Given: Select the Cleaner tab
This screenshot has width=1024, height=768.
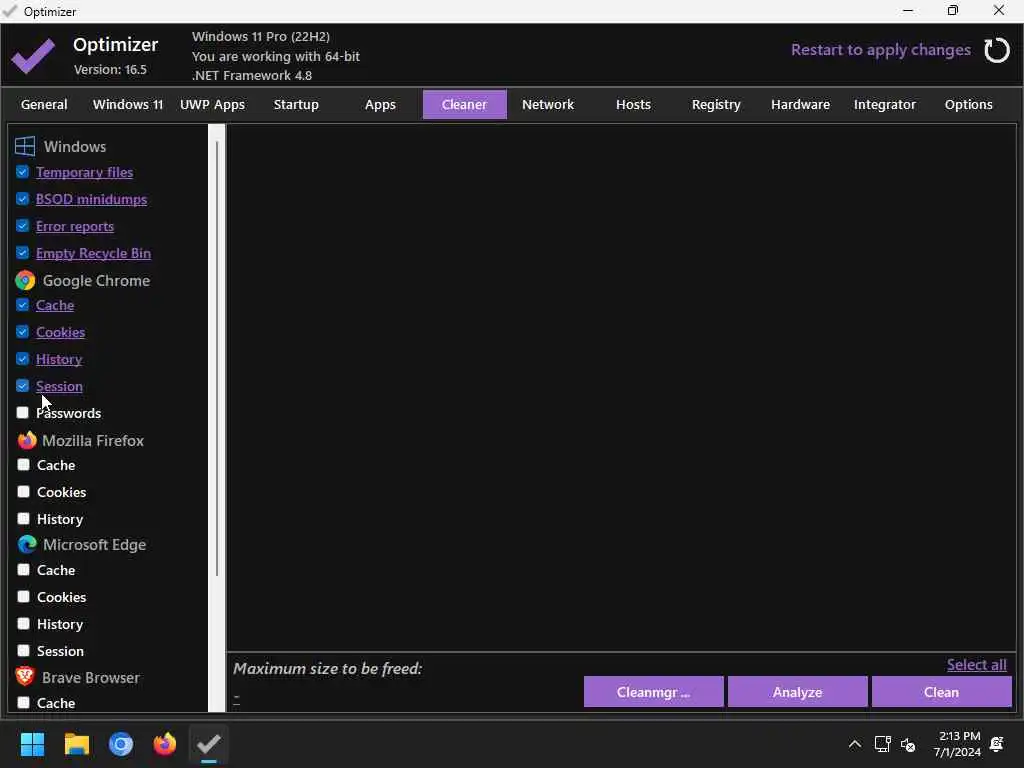Looking at the screenshot, I should (x=464, y=104).
